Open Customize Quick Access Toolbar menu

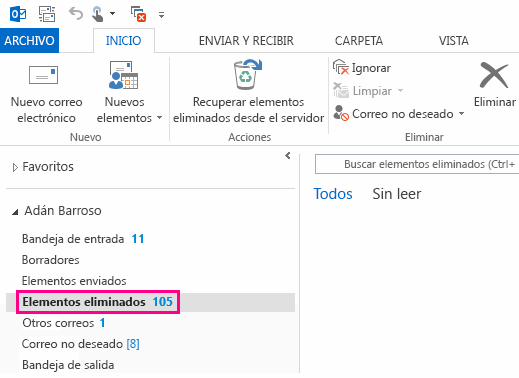click(x=161, y=15)
